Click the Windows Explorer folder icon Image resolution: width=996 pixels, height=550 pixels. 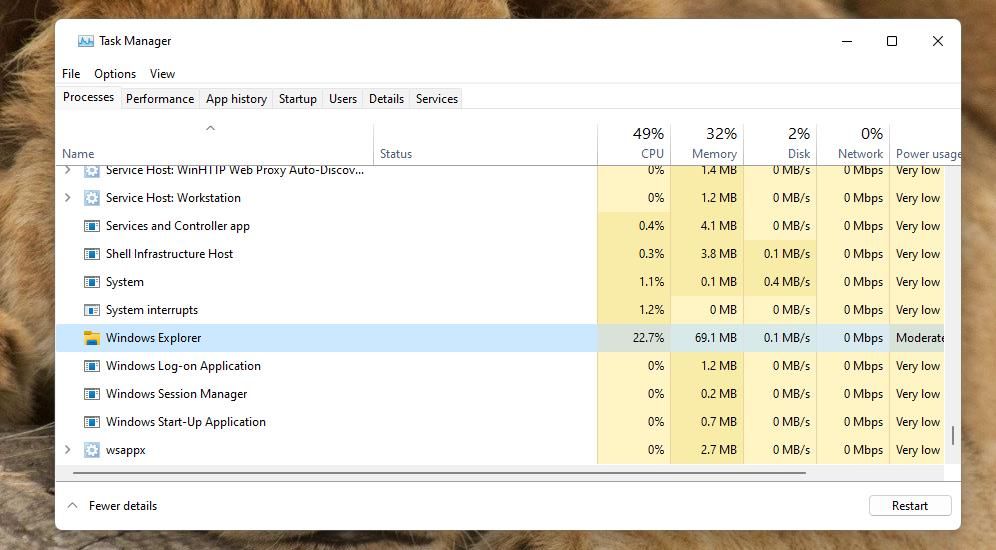tap(92, 338)
